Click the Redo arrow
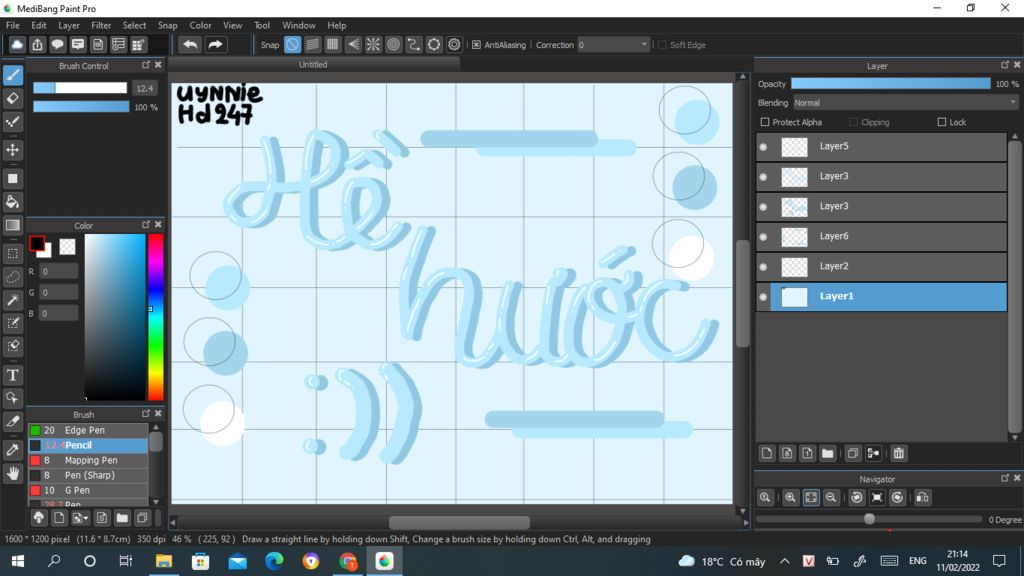 215,44
